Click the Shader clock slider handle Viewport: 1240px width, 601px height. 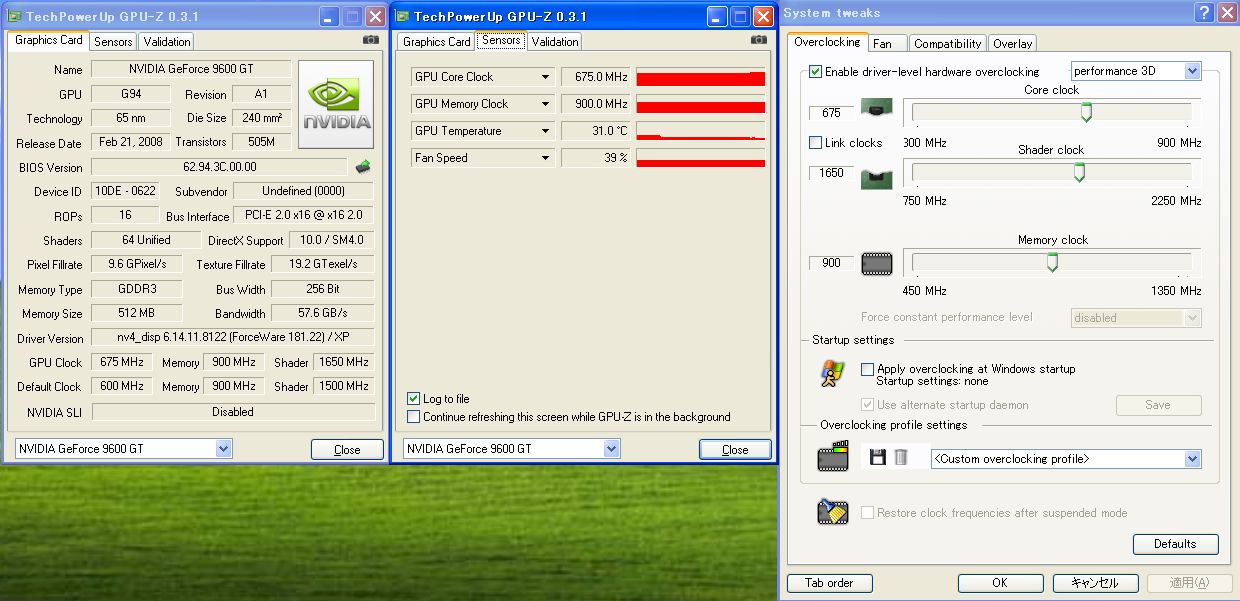pos(1079,172)
